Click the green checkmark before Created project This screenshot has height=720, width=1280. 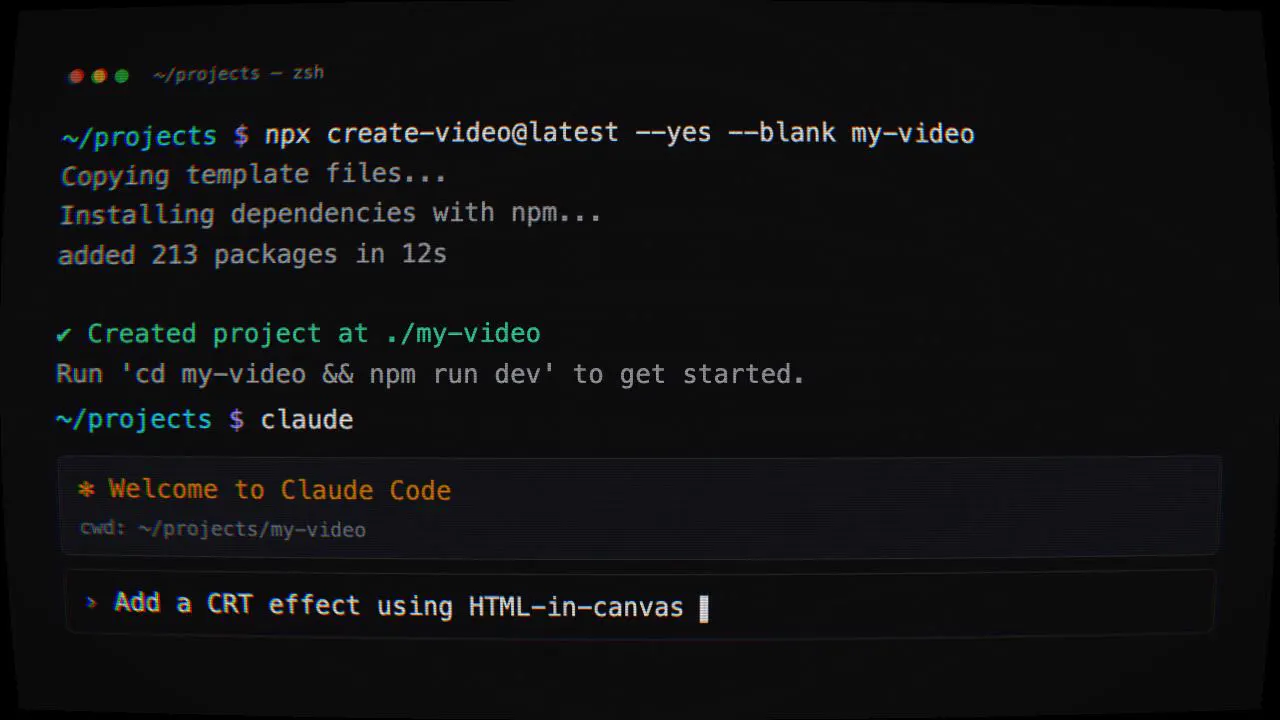click(x=65, y=334)
